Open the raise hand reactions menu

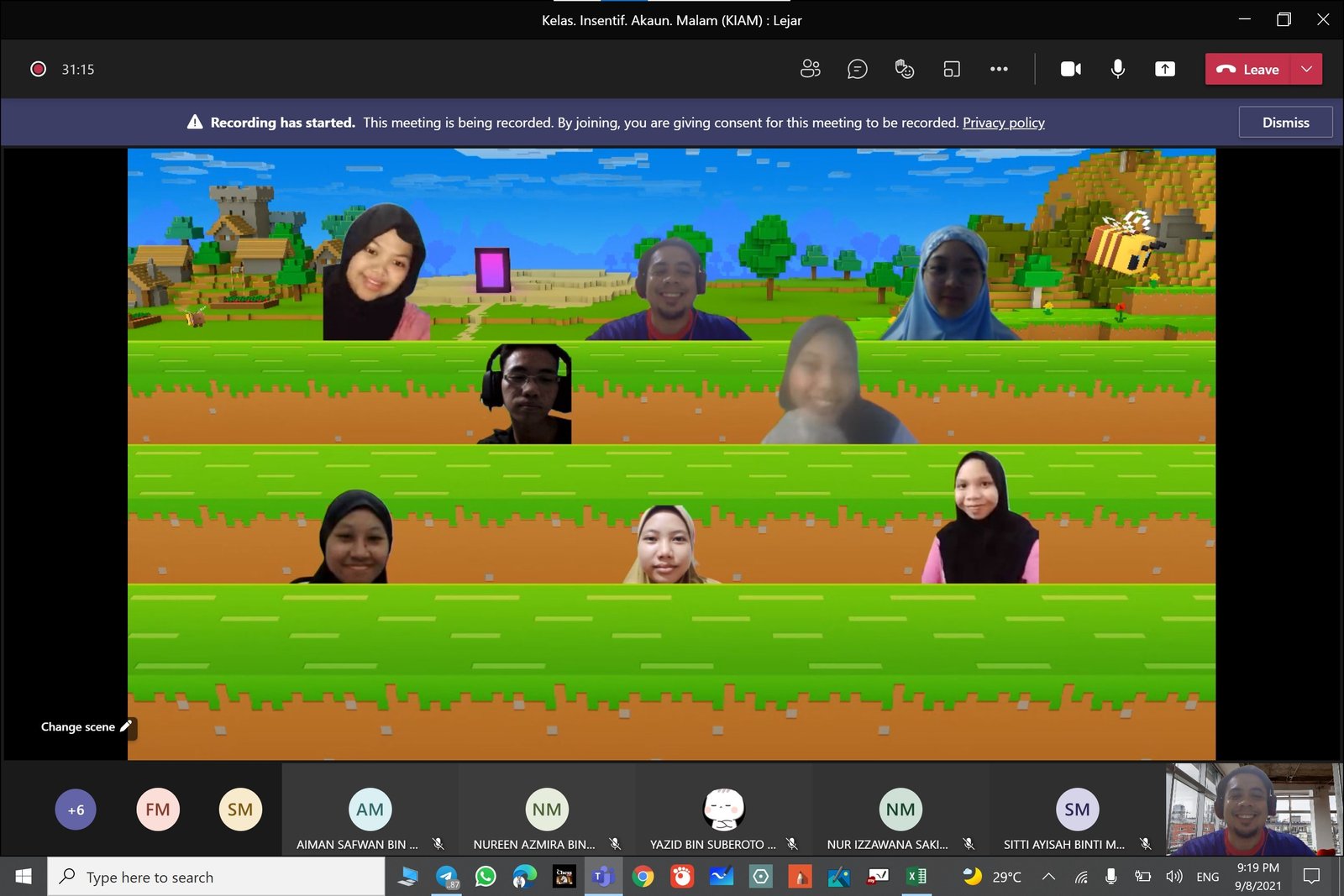tap(904, 69)
